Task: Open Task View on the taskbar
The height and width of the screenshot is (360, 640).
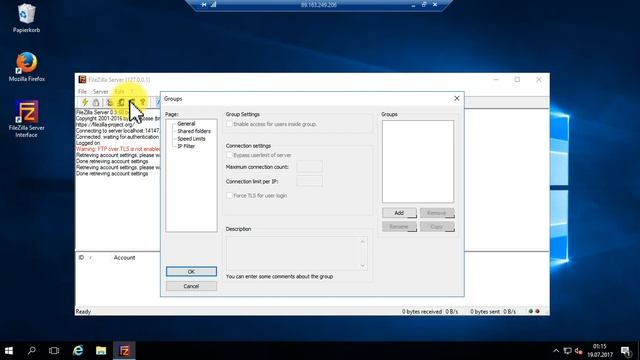Action: [x=54, y=351]
